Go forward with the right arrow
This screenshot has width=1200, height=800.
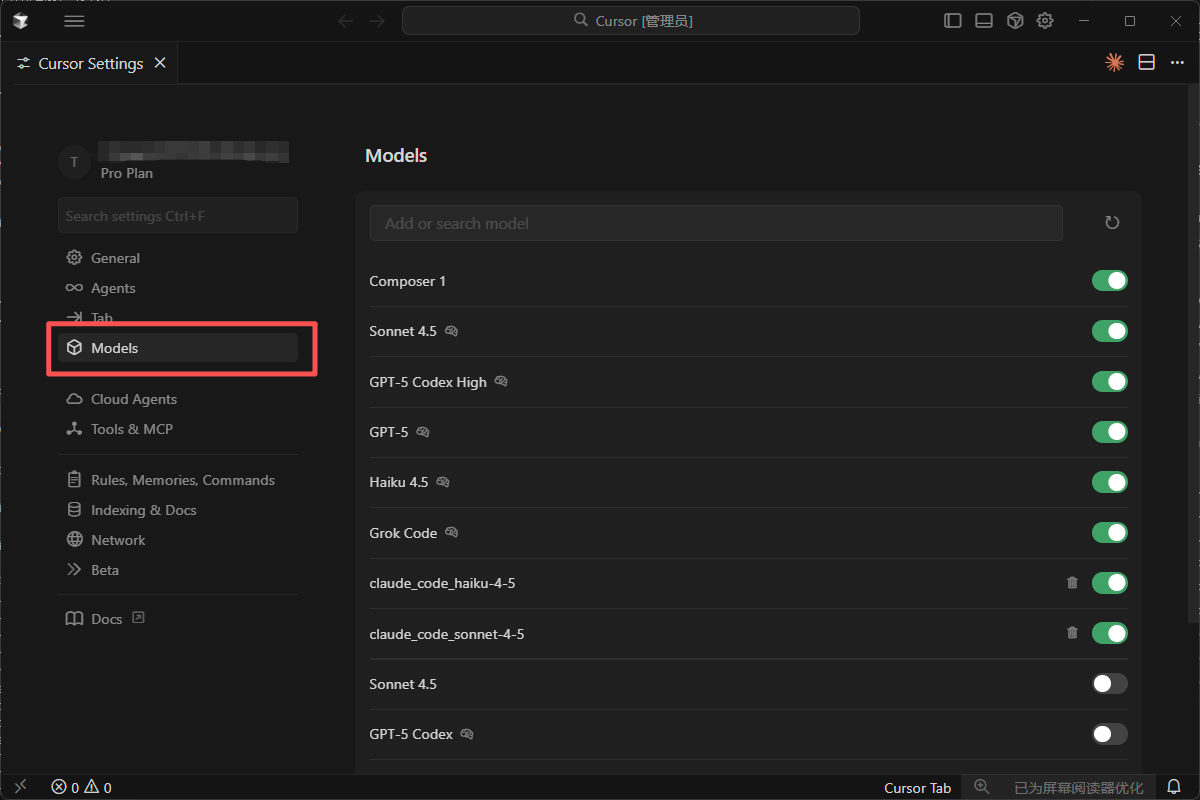tap(377, 21)
